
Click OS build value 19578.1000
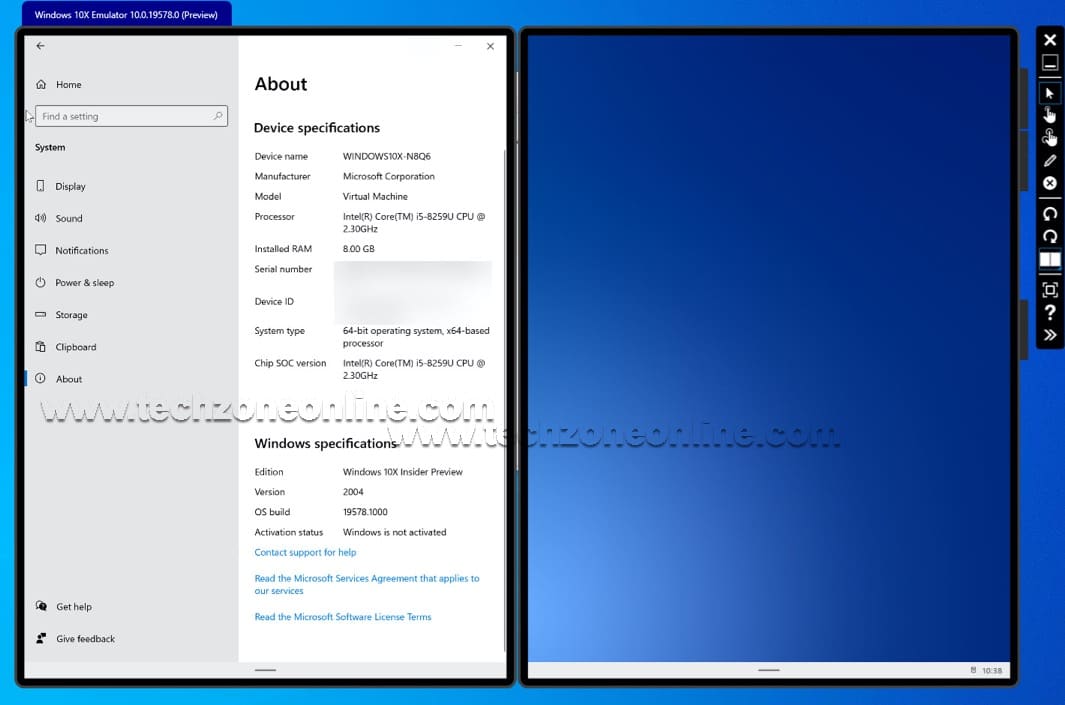click(365, 512)
